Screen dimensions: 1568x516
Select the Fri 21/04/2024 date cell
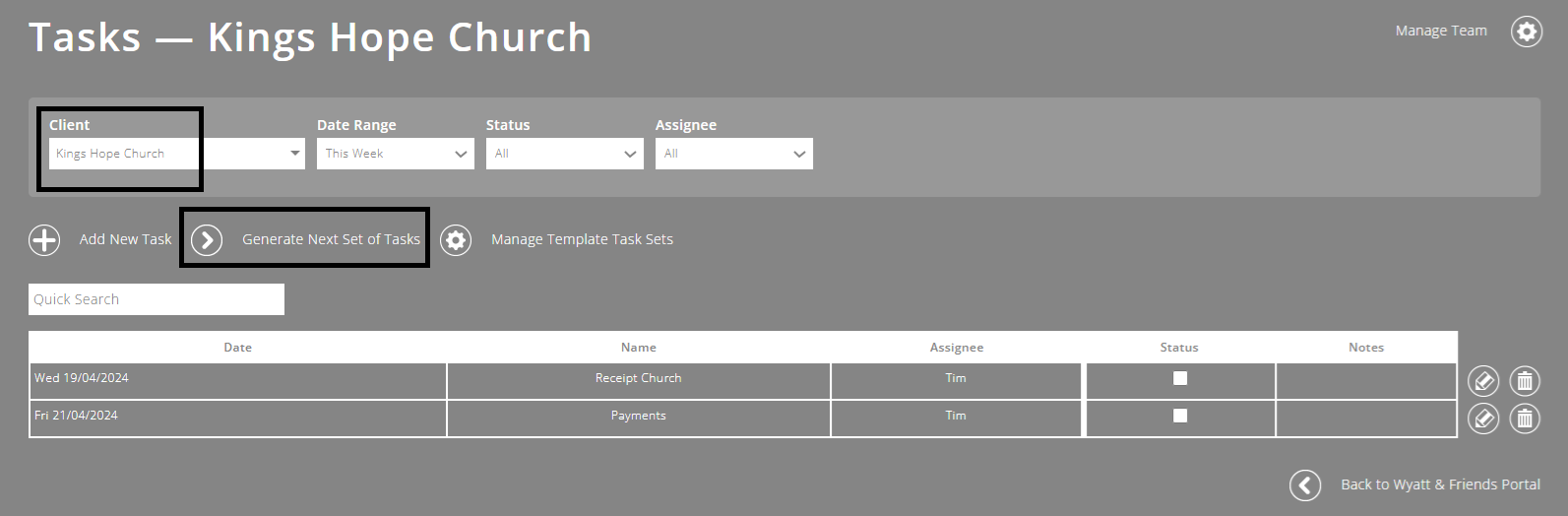click(x=237, y=419)
